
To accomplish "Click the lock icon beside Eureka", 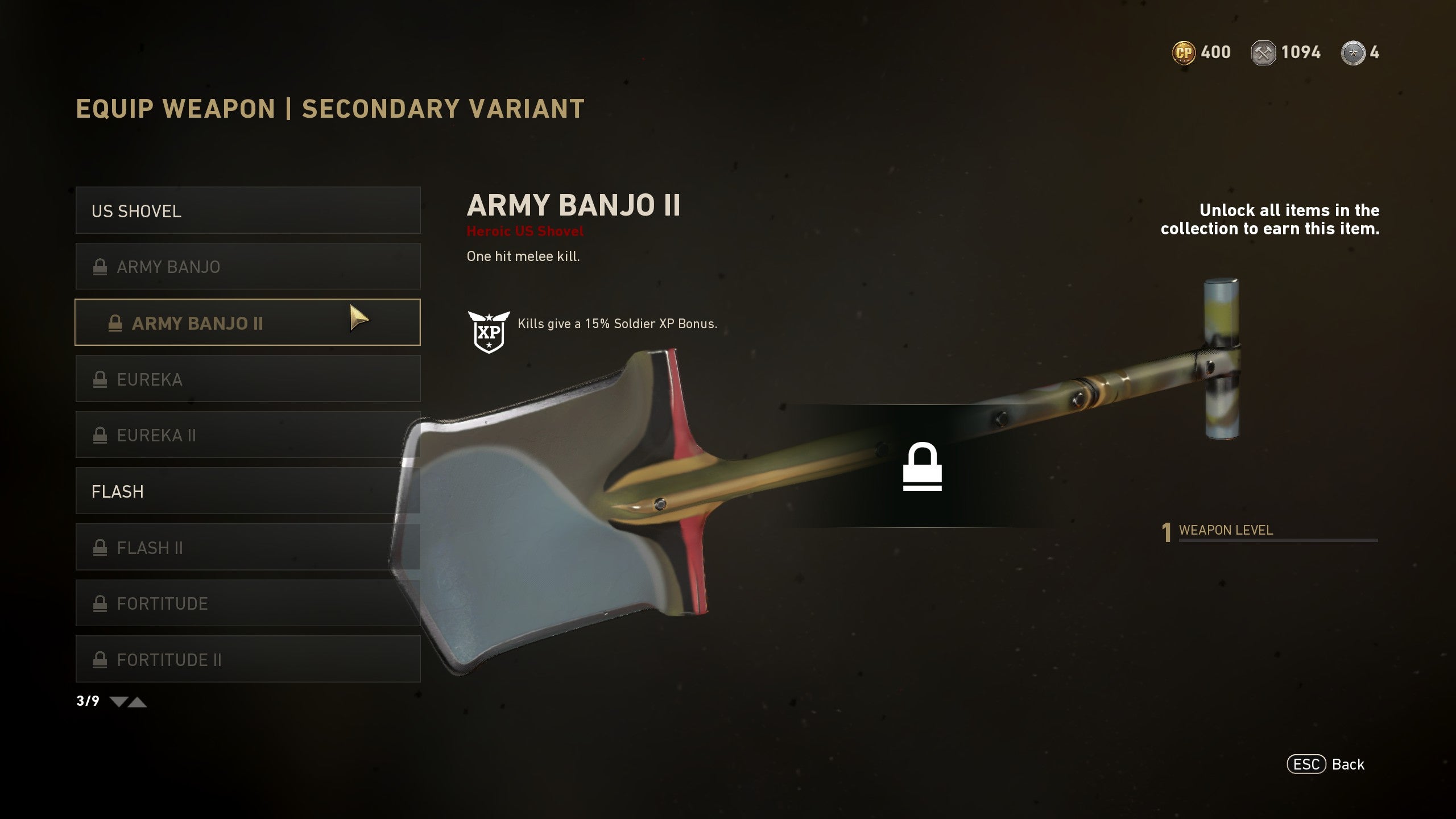I will click(100, 379).
